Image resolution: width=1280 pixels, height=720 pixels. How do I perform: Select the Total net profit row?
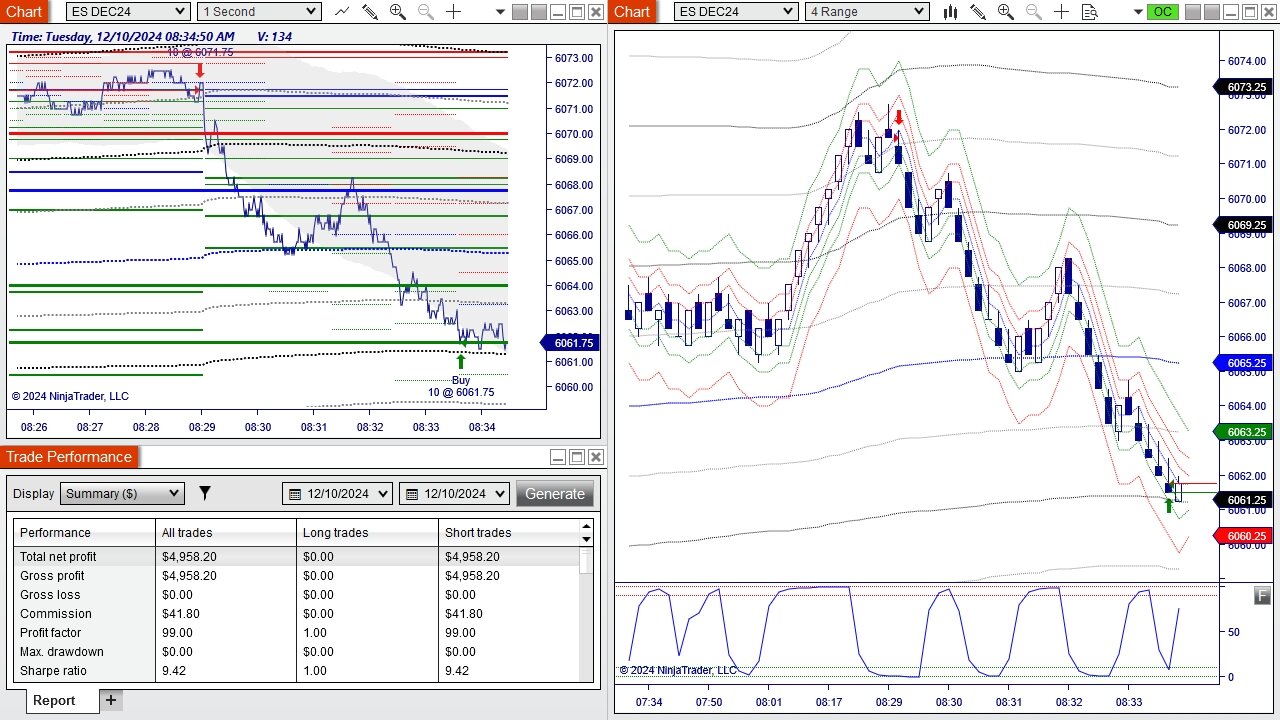tap(297, 557)
